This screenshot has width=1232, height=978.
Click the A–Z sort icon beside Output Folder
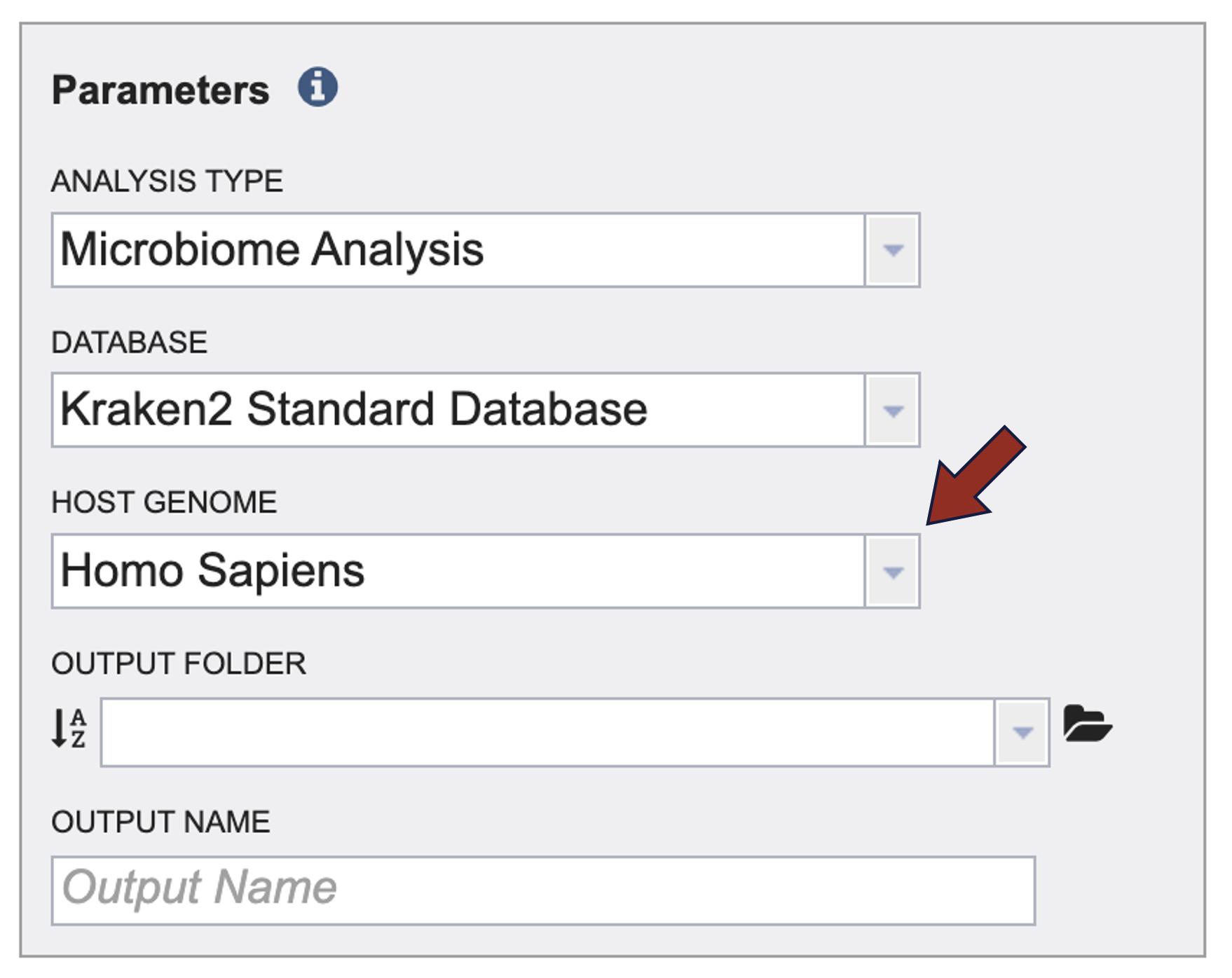69,728
